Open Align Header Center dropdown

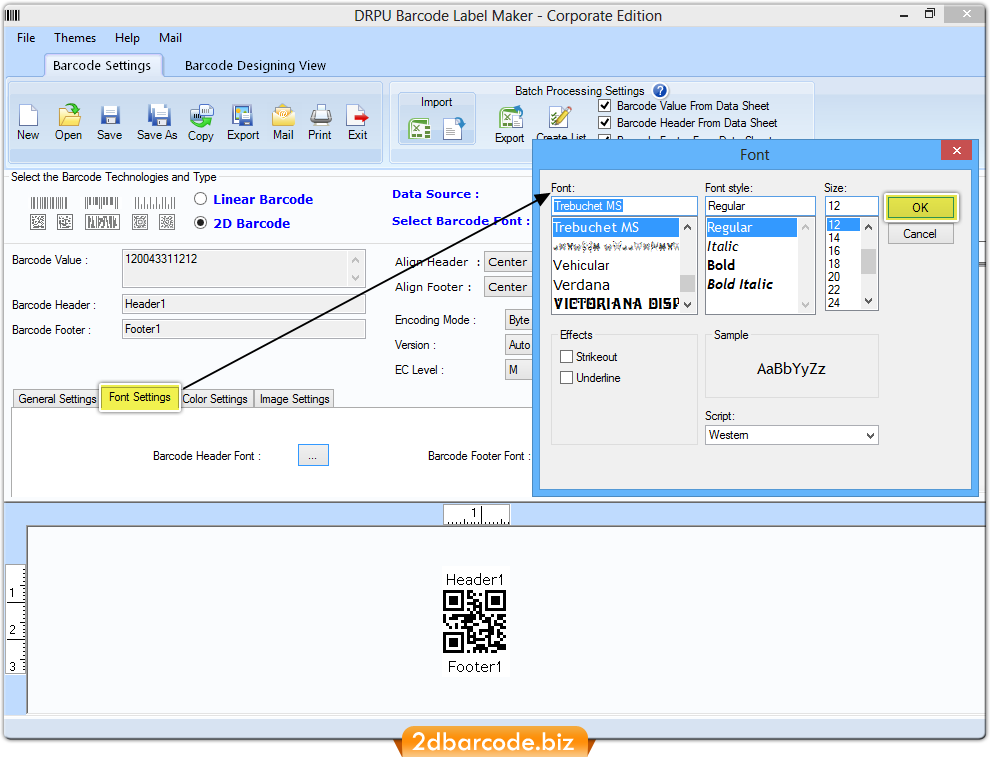pos(508,262)
